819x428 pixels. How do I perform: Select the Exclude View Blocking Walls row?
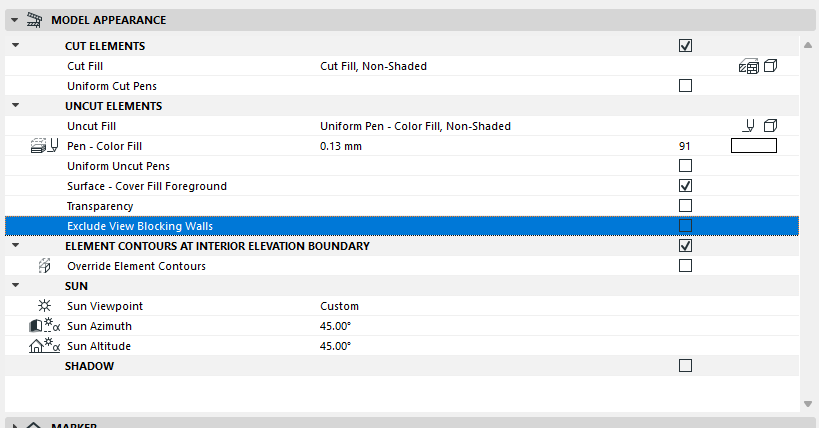point(140,226)
